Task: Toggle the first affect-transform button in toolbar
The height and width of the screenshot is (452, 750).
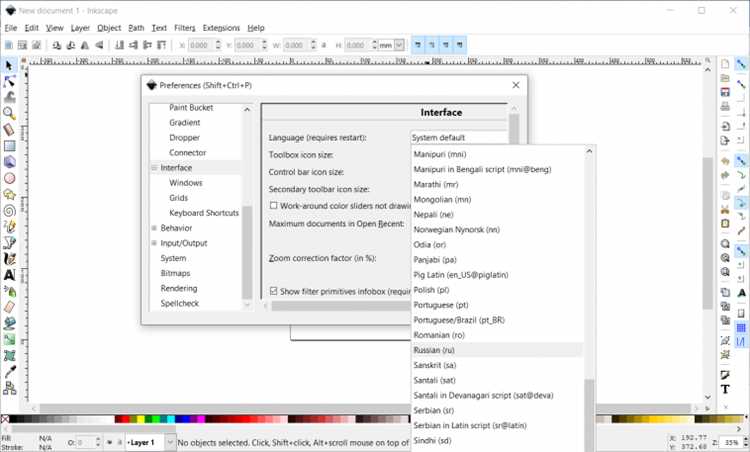Action: (x=418, y=45)
